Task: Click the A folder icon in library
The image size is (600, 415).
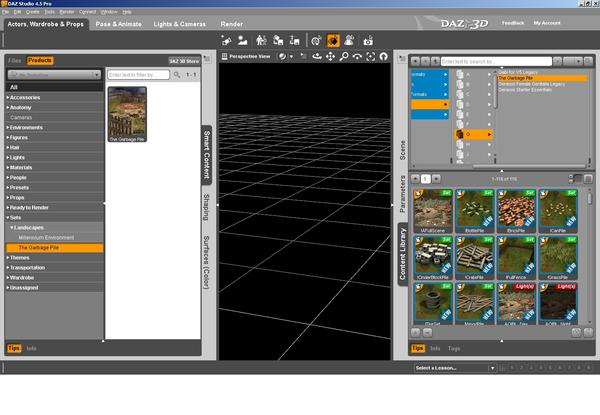Action: (460, 74)
